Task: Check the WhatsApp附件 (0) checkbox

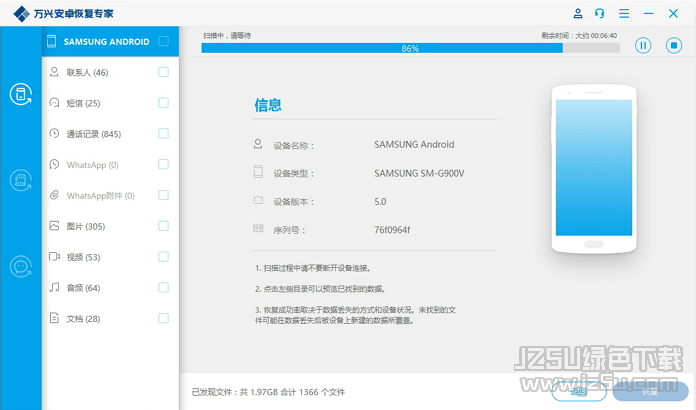Action: 163,195
